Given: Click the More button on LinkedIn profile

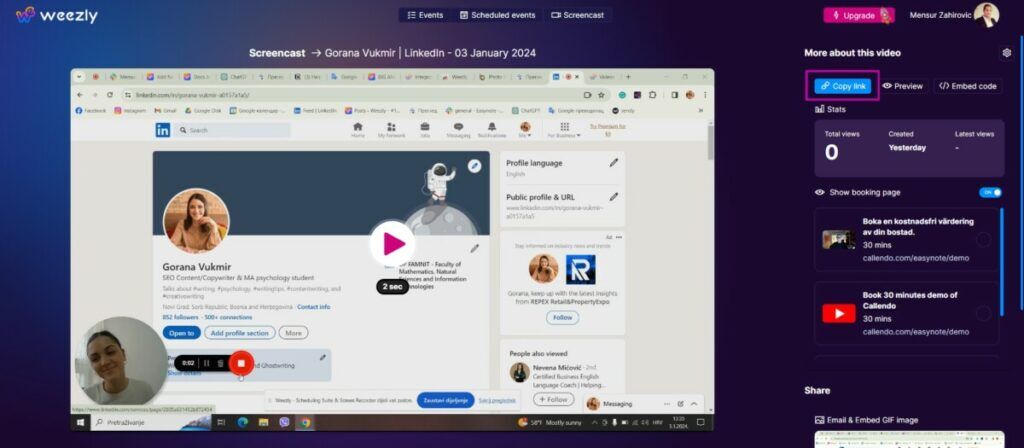Looking at the screenshot, I should 293,333.
